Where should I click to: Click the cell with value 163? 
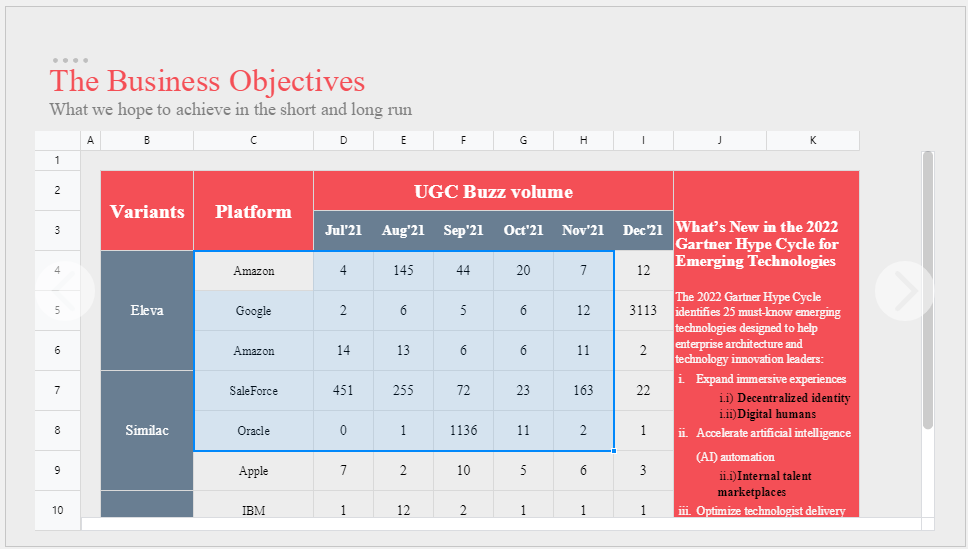click(583, 390)
